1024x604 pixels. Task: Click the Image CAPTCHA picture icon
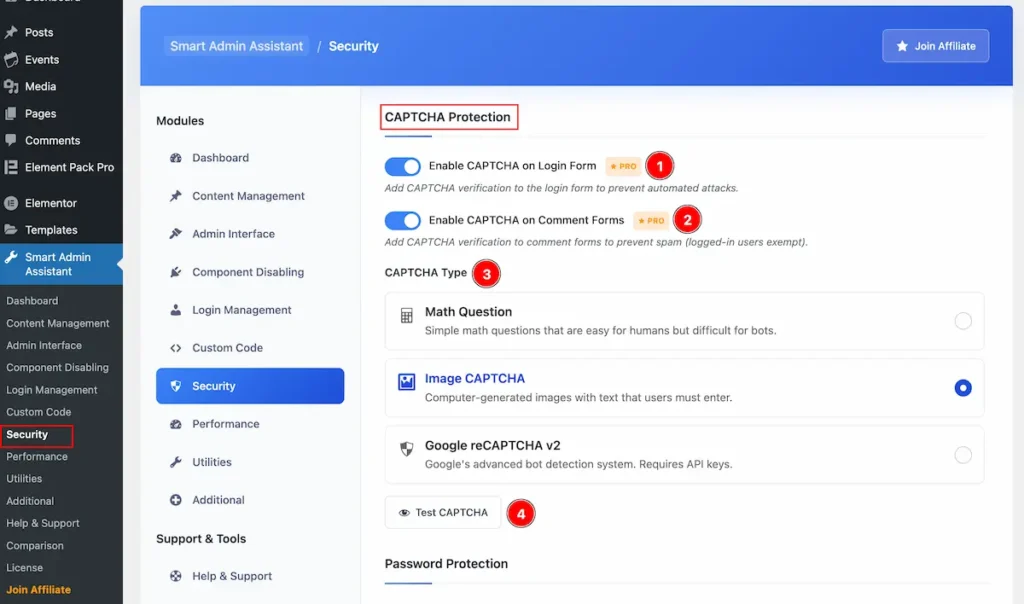pyautogui.click(x=406, y=382)
